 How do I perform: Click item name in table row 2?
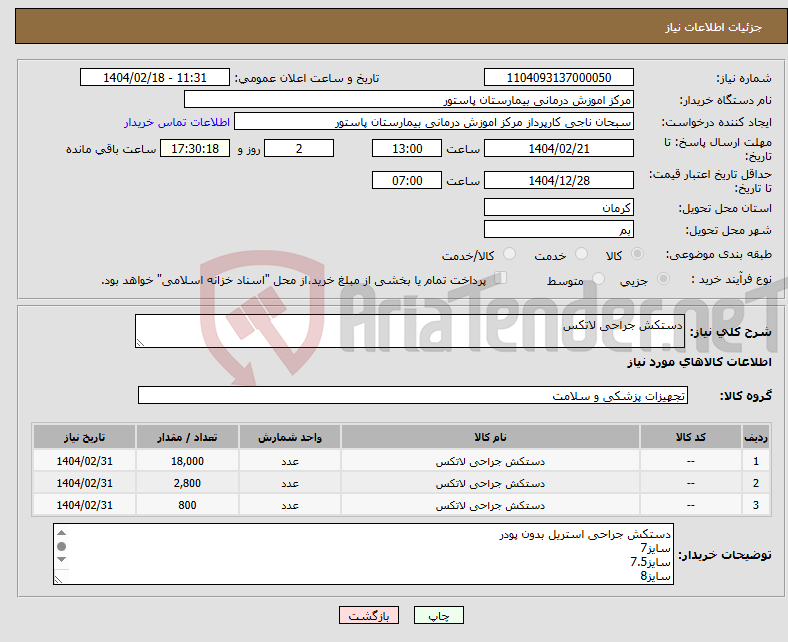490,483
